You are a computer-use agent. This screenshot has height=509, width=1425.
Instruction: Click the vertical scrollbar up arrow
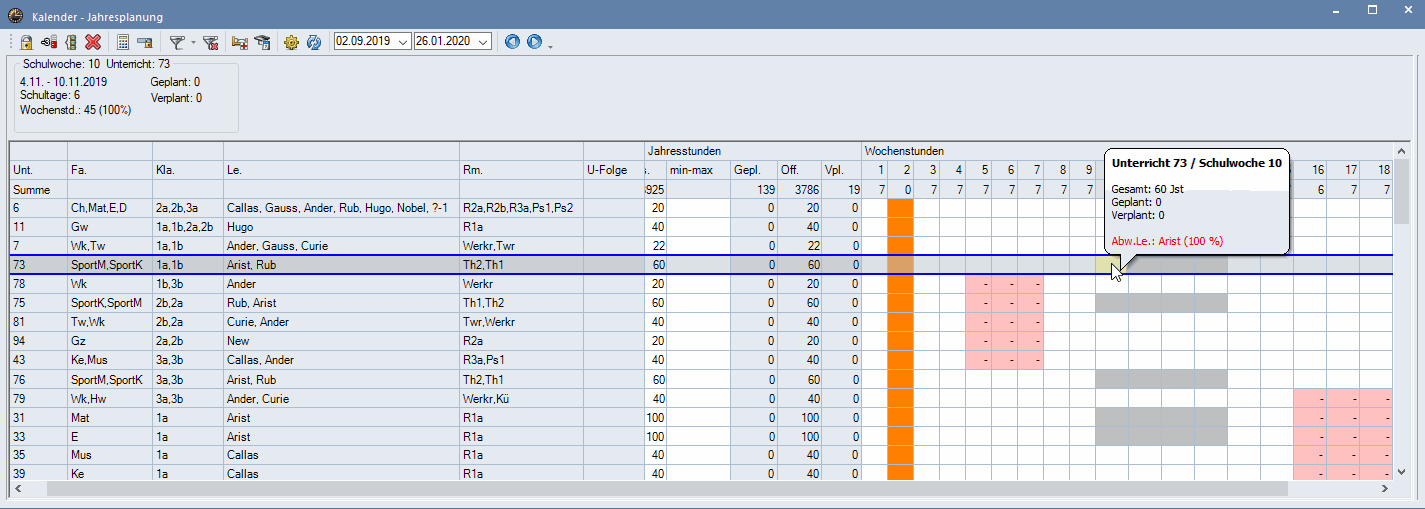pos(1402,151)
